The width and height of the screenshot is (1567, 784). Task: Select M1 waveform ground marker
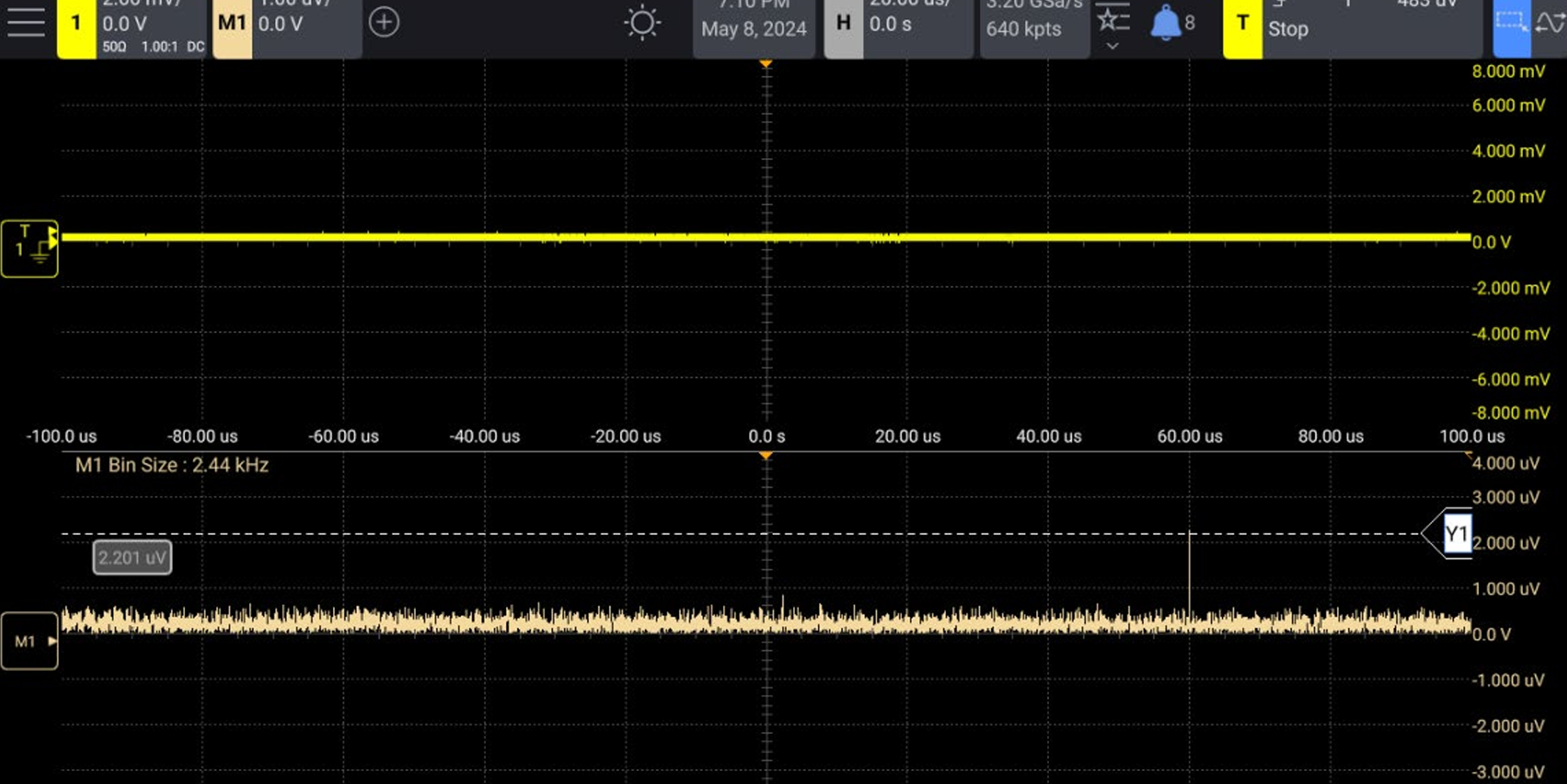coord(29,641)
